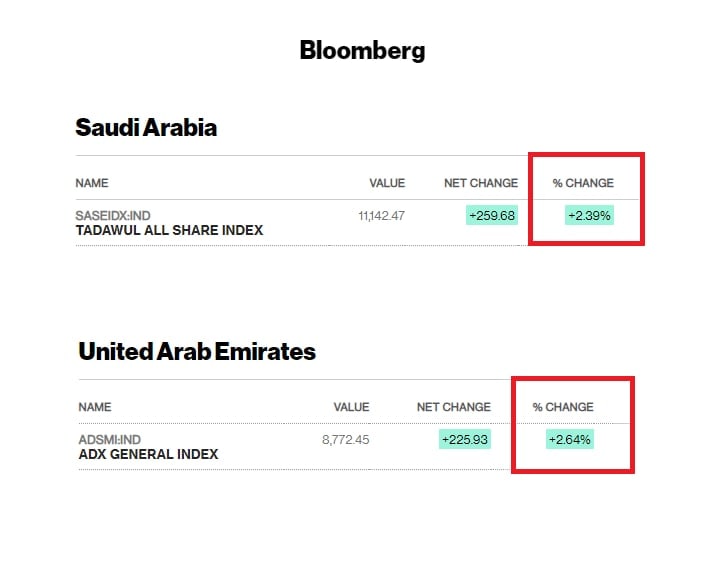
Task: Sort UAE table by % CHANGE header
Action: pyautogui.click(x=563, y=407)
